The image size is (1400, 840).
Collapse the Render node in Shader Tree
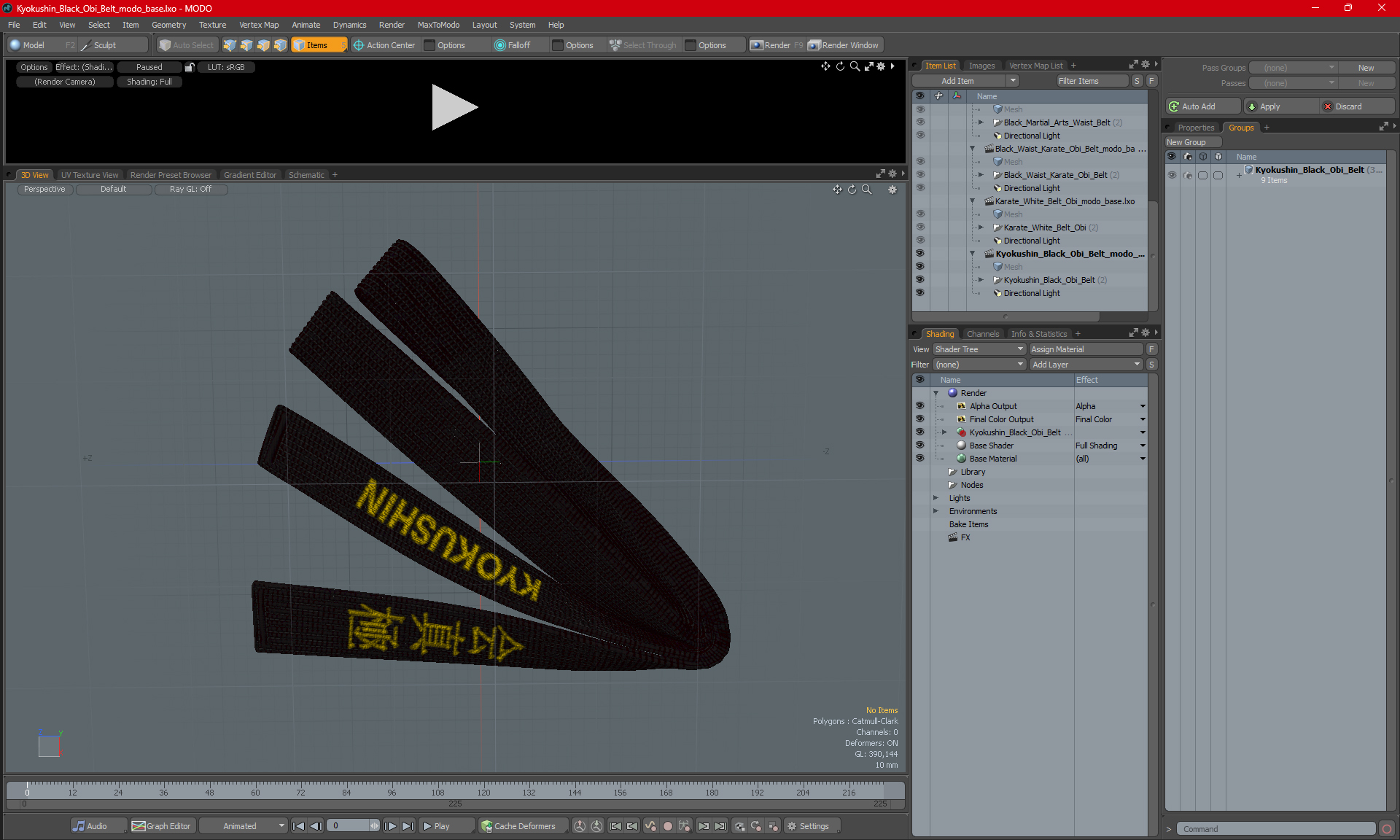point(936,393)
